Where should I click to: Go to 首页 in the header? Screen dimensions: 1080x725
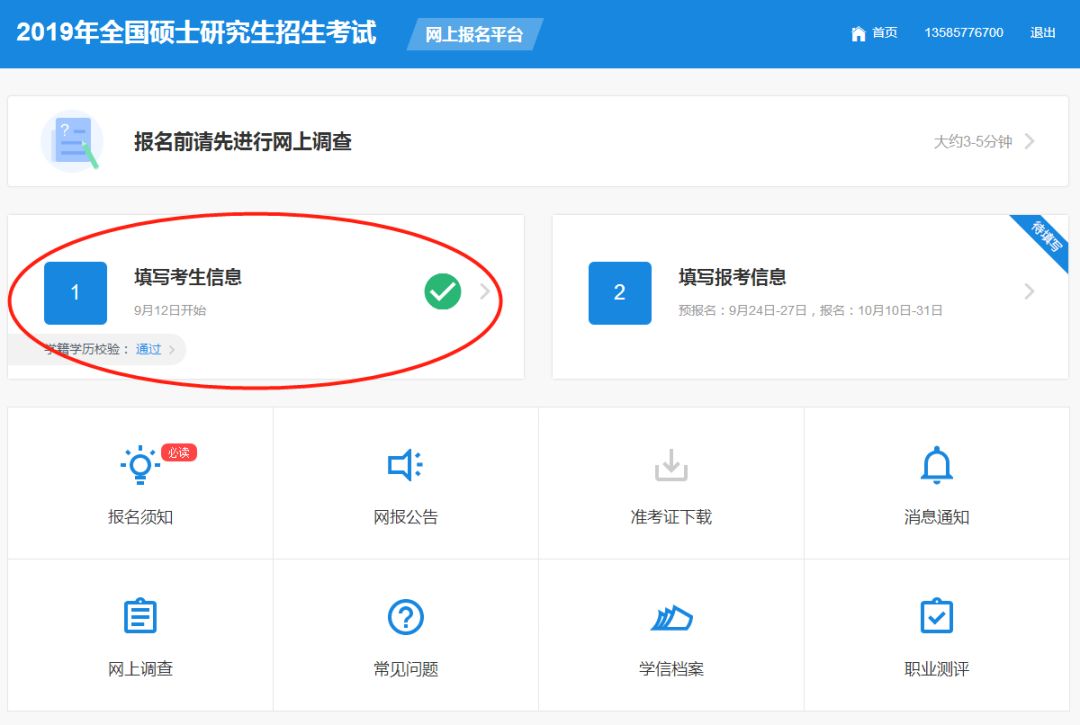click(884, 33)
